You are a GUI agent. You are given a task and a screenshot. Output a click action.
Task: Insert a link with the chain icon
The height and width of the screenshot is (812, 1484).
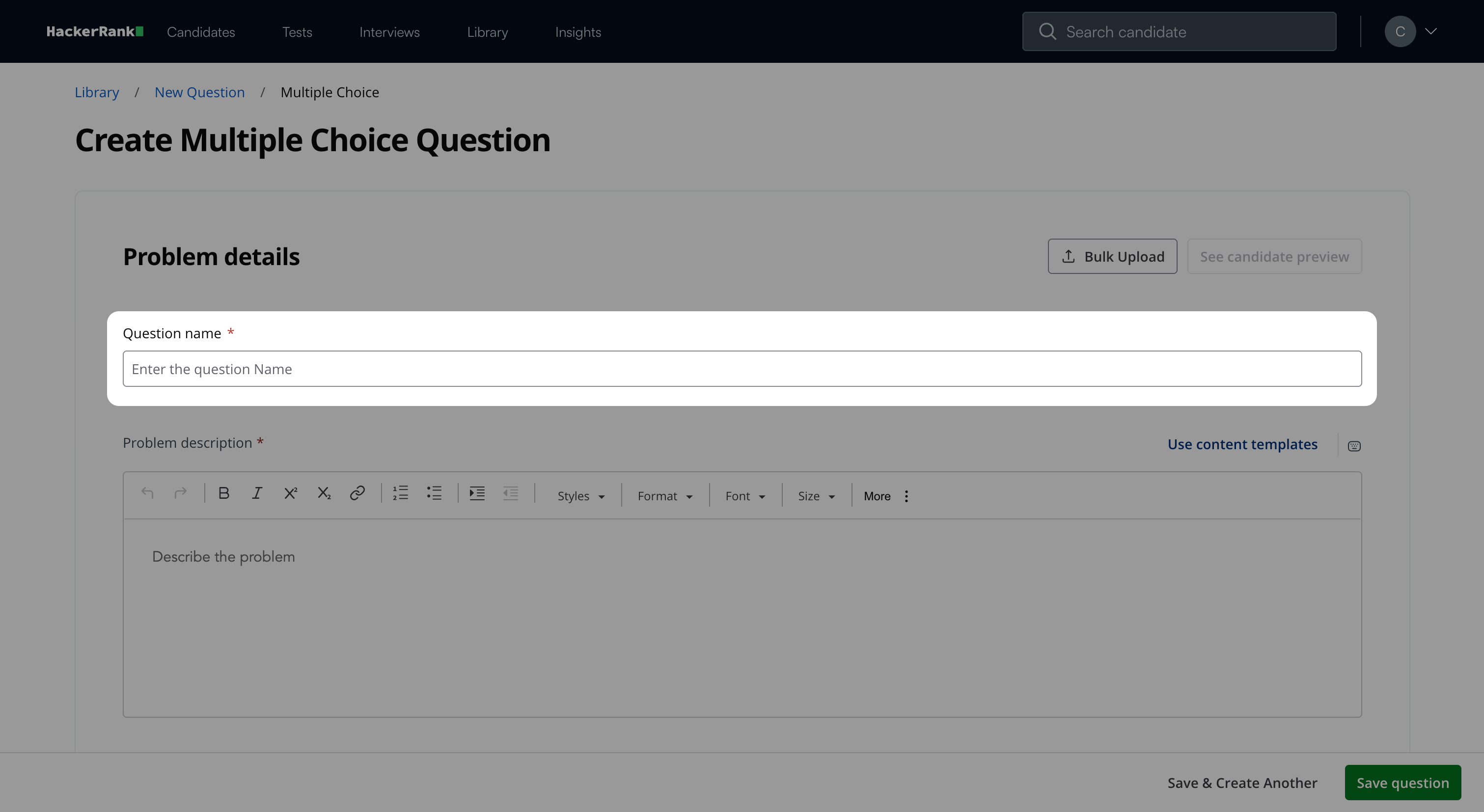[x=357, y=493]
